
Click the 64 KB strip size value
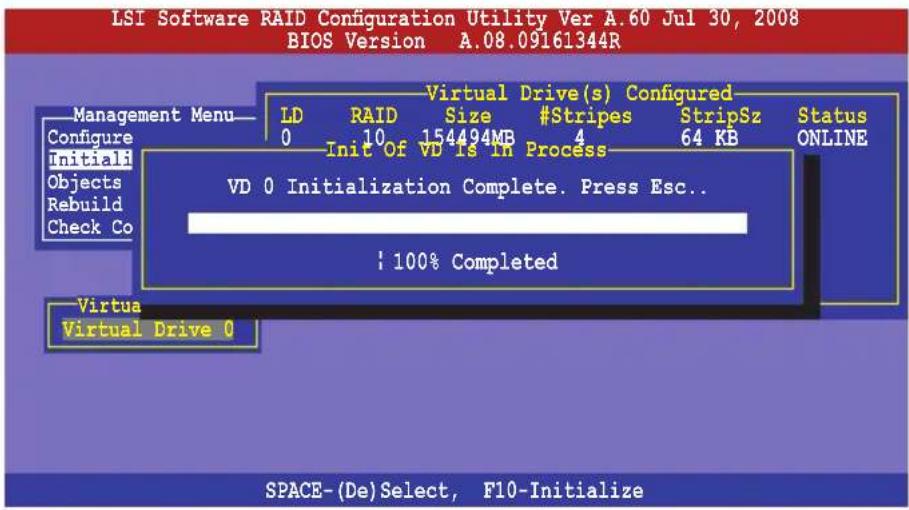[709, 138]
